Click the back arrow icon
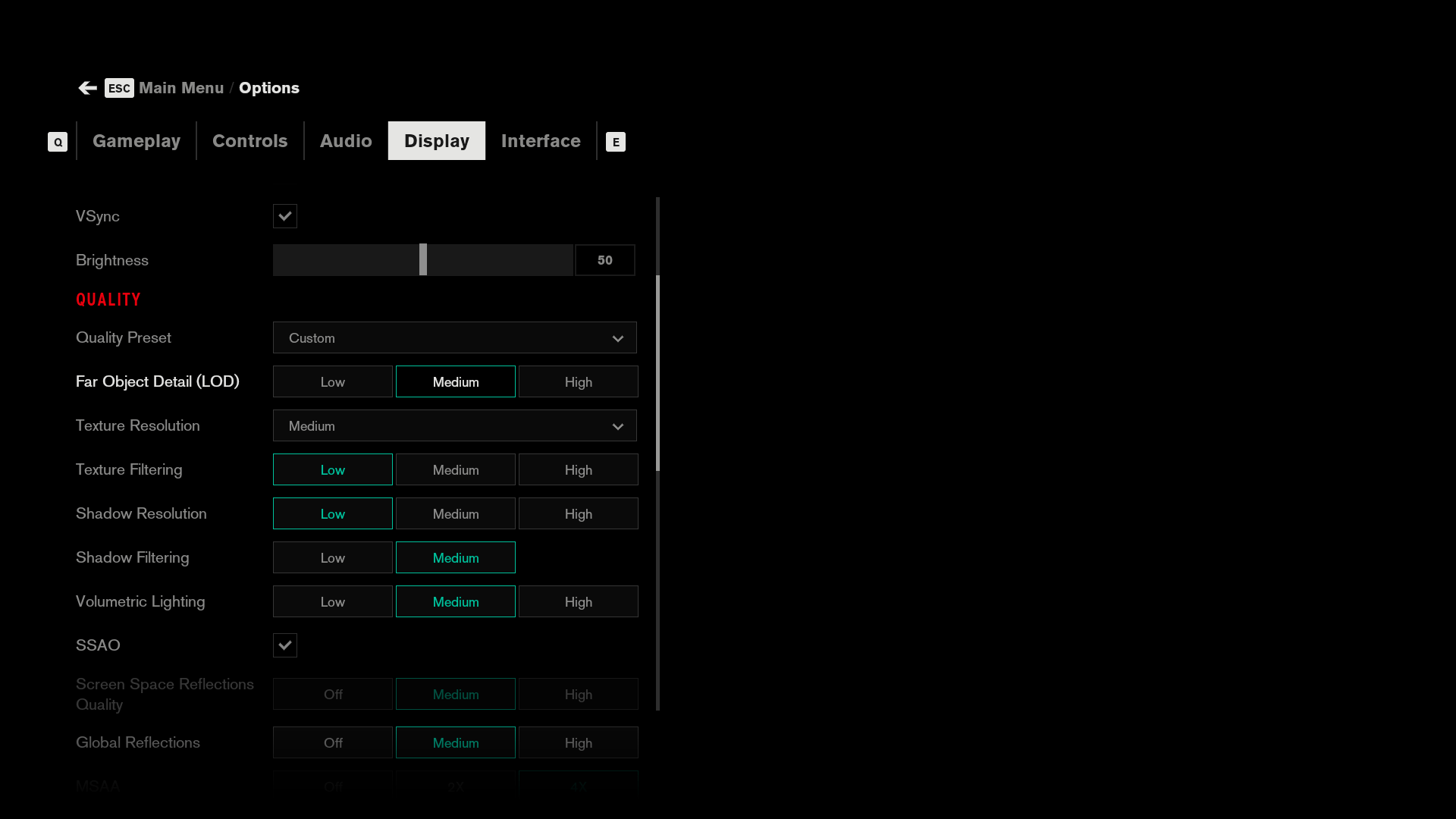Screen dimensions: 1456x819 click(87, 88)
